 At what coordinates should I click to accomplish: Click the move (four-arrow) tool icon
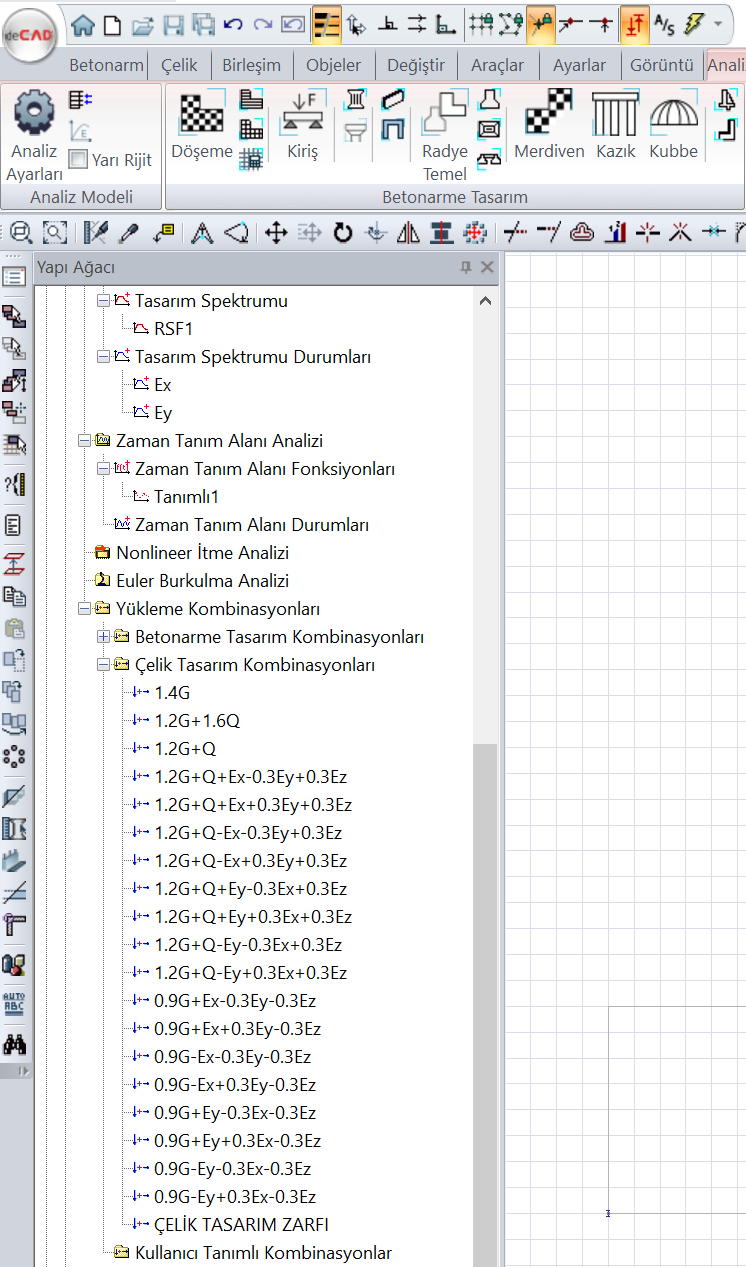coord(275,233)
